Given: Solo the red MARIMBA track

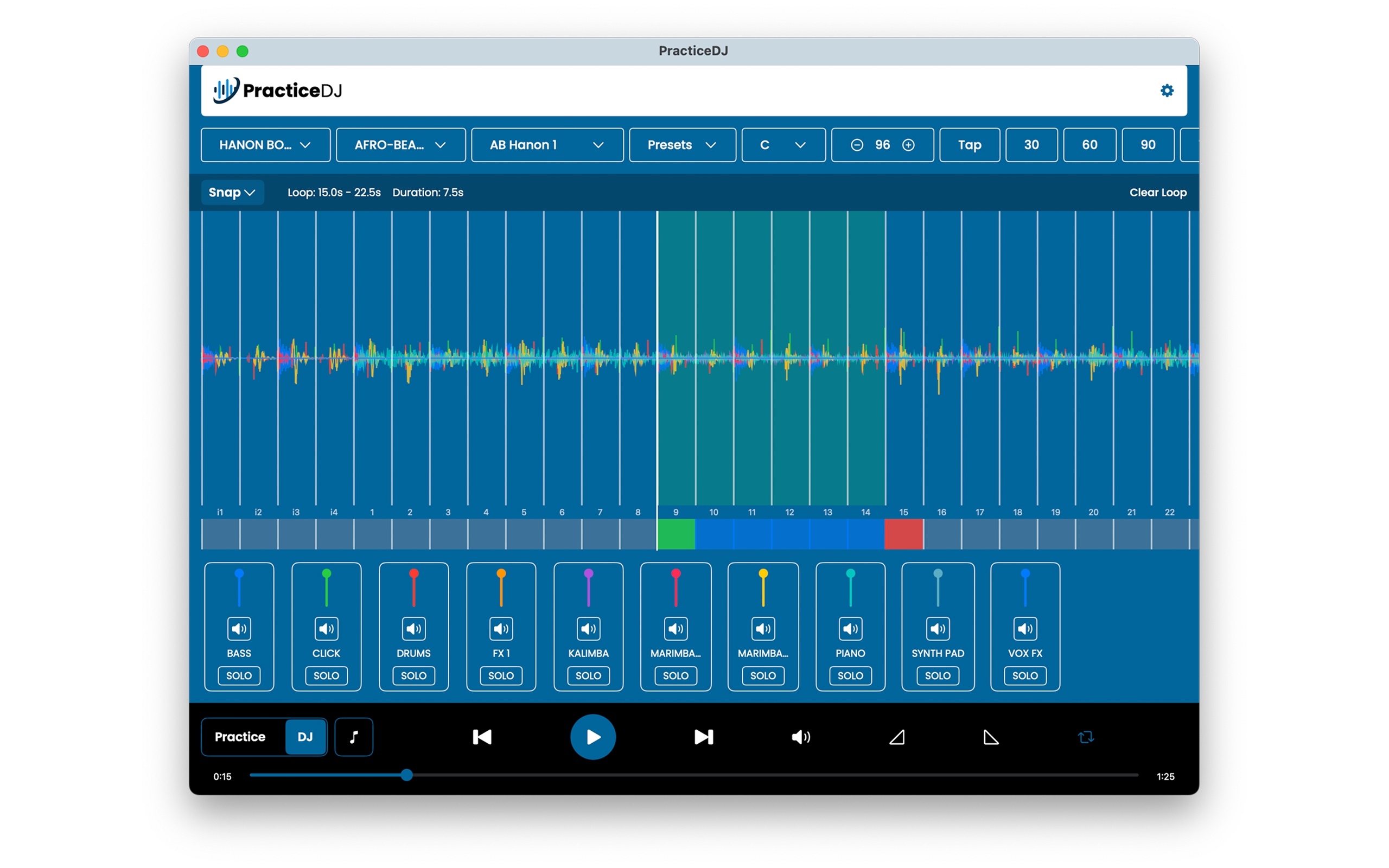Looking at the screenshot, I should point(676,676).
